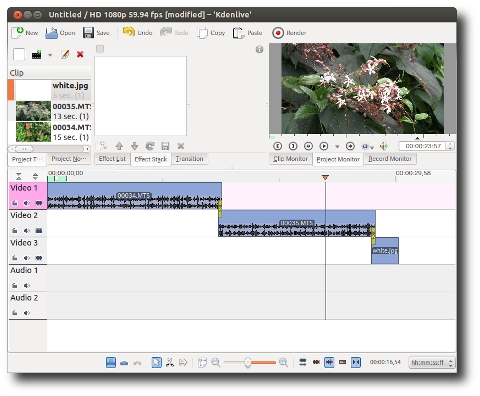Hide video on the Video 1 track
This screenshot has width=480, height=396.
click(39, 203)
